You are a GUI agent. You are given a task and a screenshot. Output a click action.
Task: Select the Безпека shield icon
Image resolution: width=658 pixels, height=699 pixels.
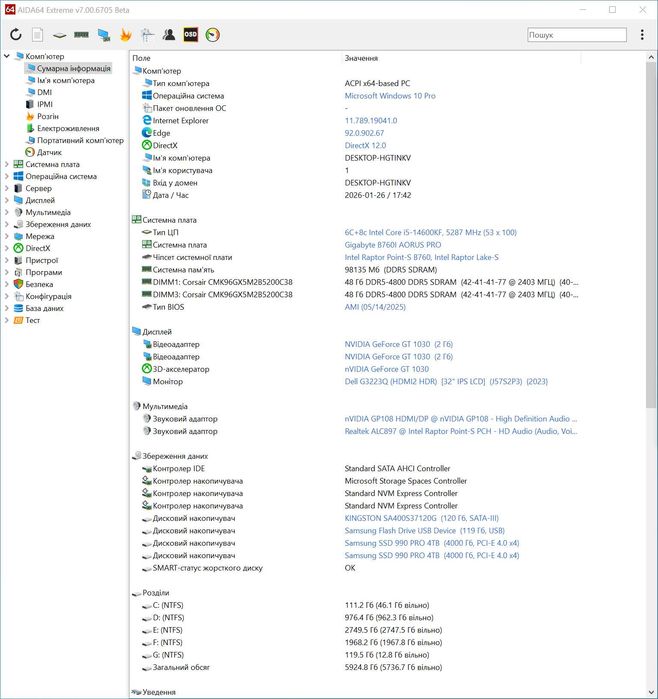(18, 284)
